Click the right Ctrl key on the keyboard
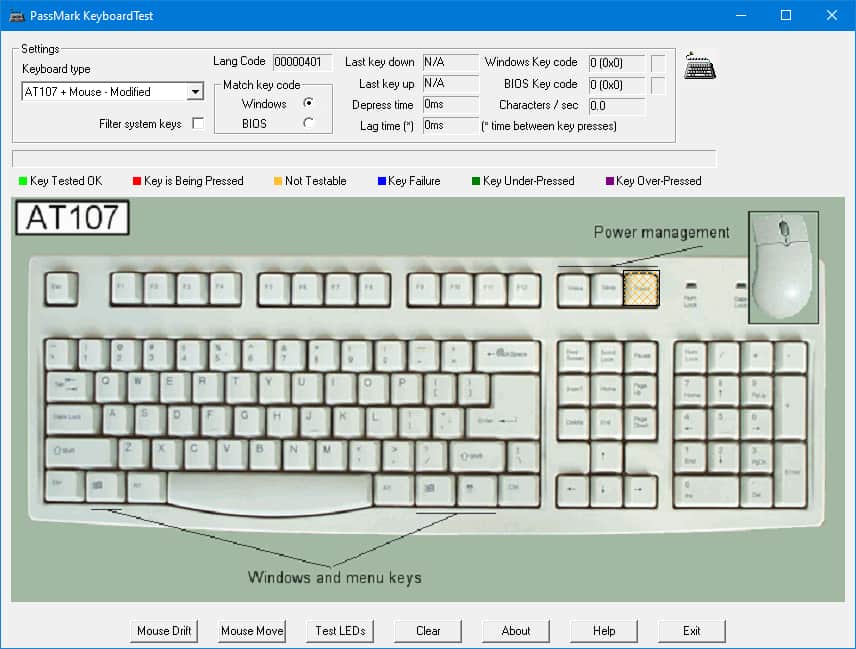 click(x=518, y=489)
